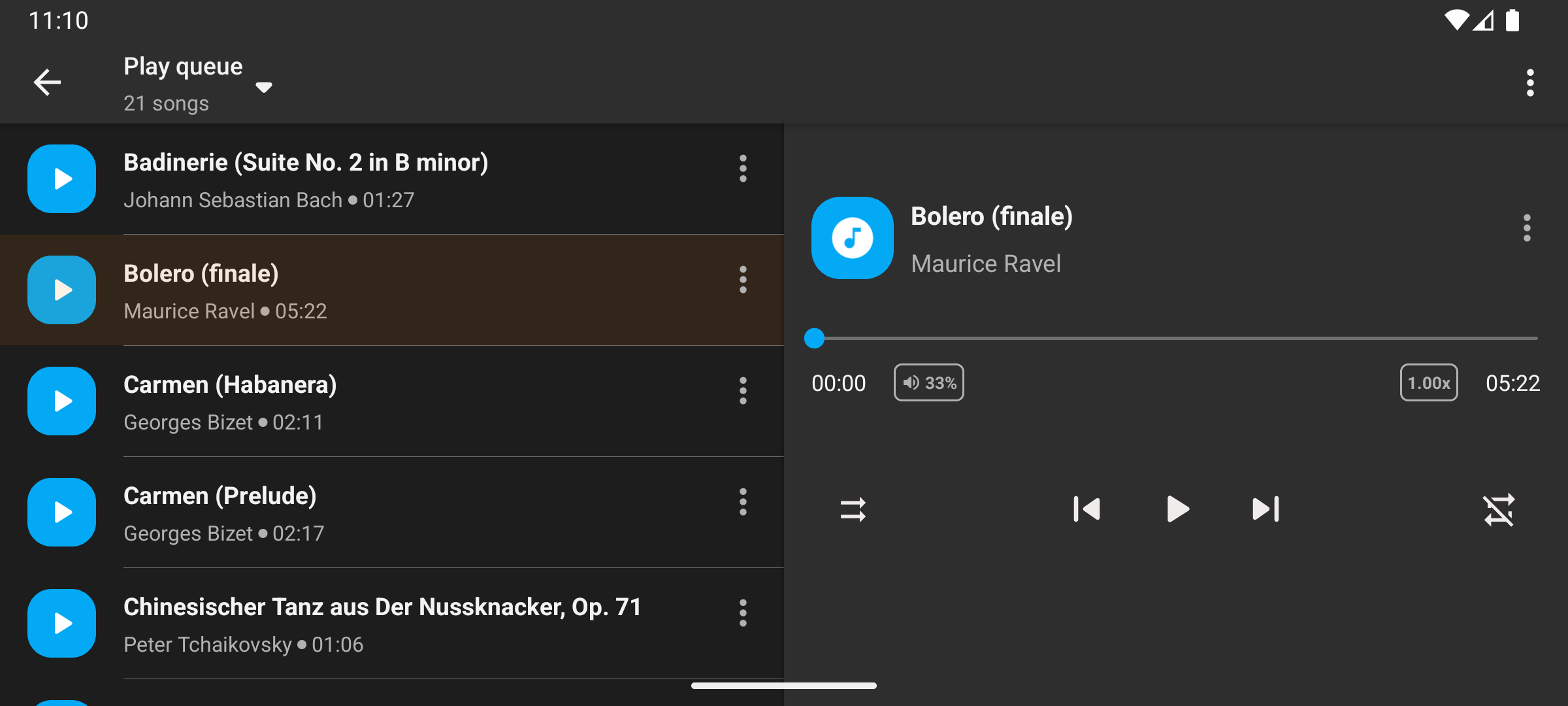Viewport: 1568px width, 706px height.
Task: Expand the Play queue dropdown
Action: coord(264,87)
